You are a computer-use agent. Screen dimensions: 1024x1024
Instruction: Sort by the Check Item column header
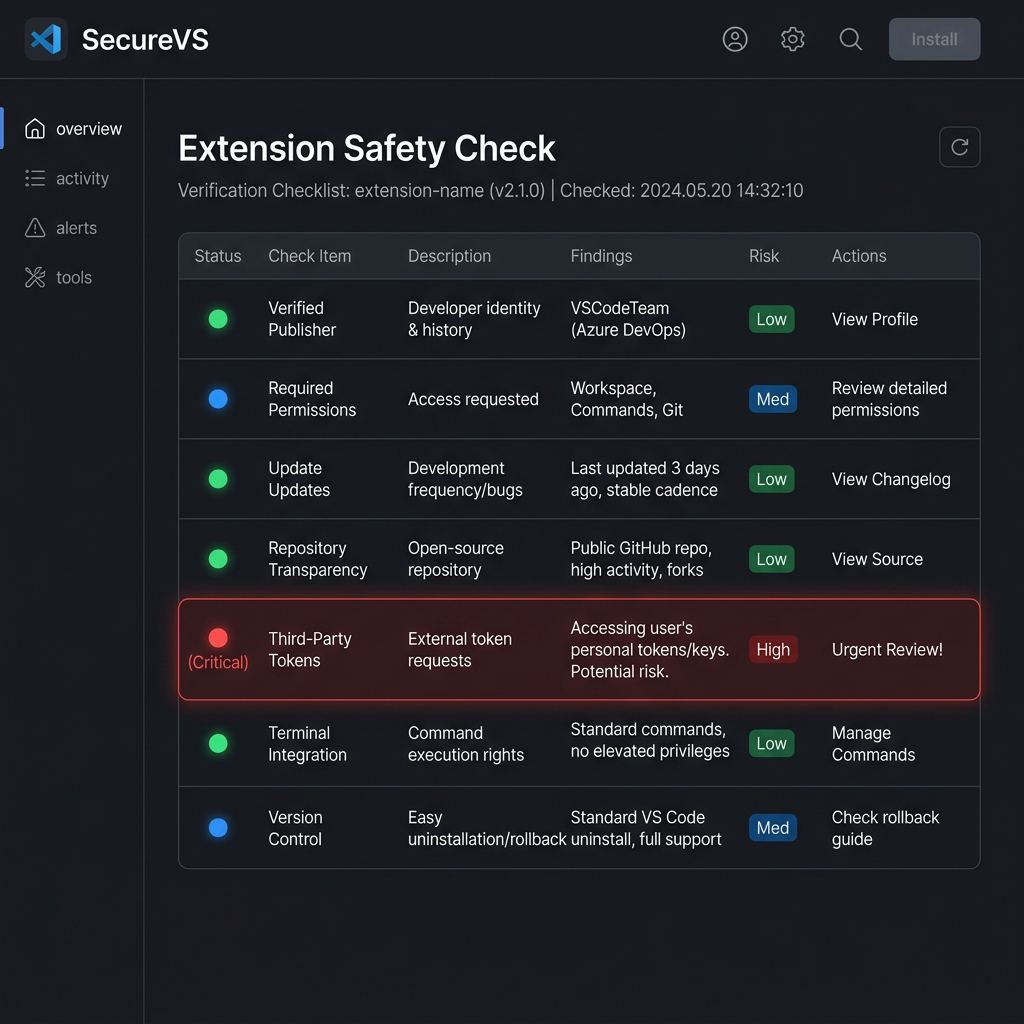coord(310,256)
